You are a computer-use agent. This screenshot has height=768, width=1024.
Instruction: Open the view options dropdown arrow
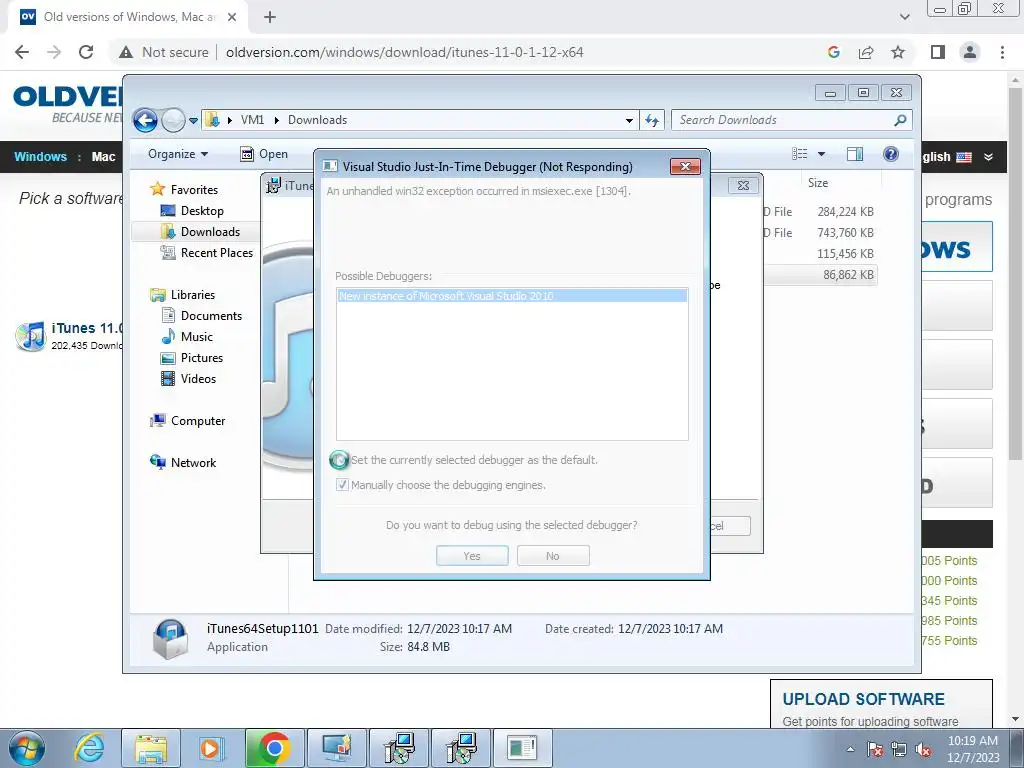point(822,153)
